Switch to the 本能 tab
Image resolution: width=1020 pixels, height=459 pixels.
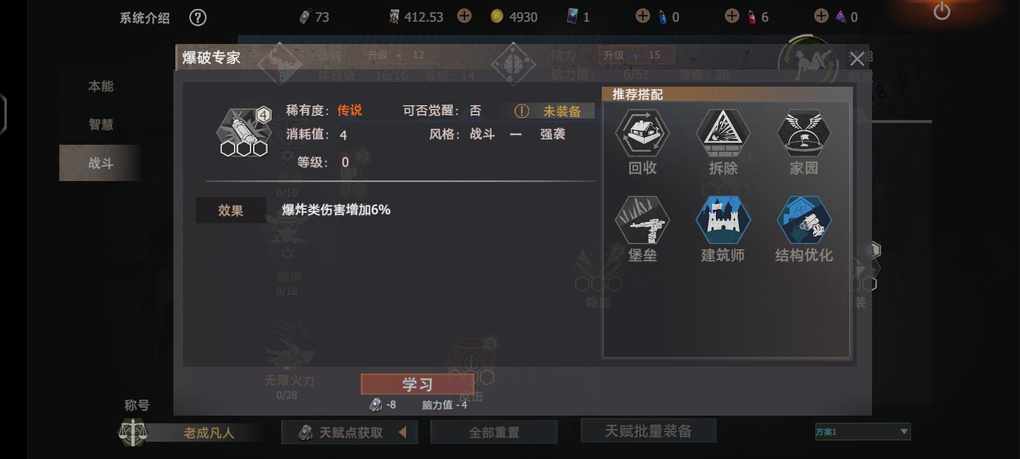[x=101, y=86]
